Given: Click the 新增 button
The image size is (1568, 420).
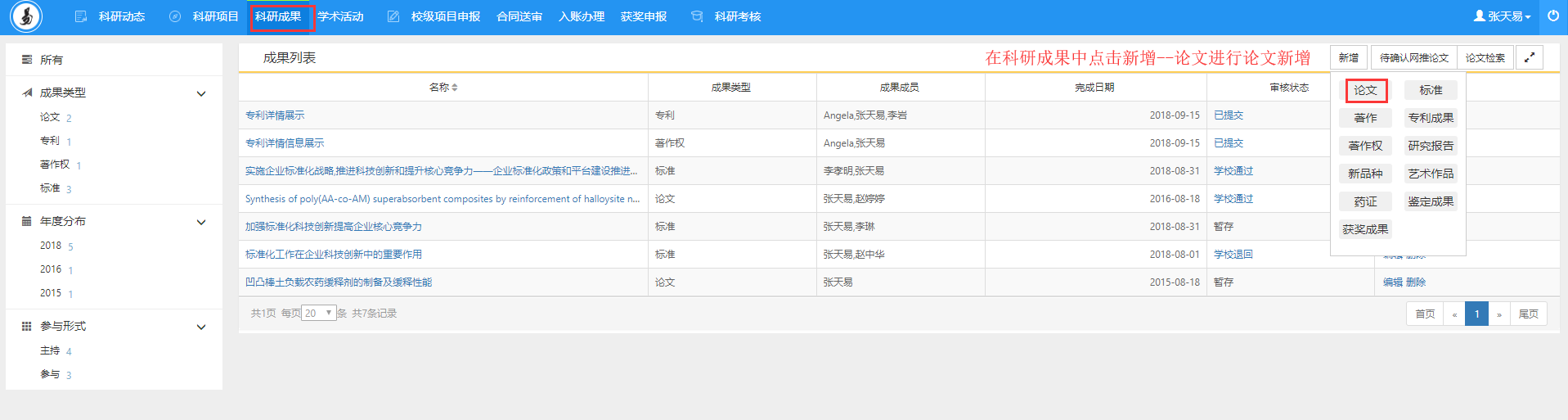Looking at the screenshot, I should [x=1348, y=57].
